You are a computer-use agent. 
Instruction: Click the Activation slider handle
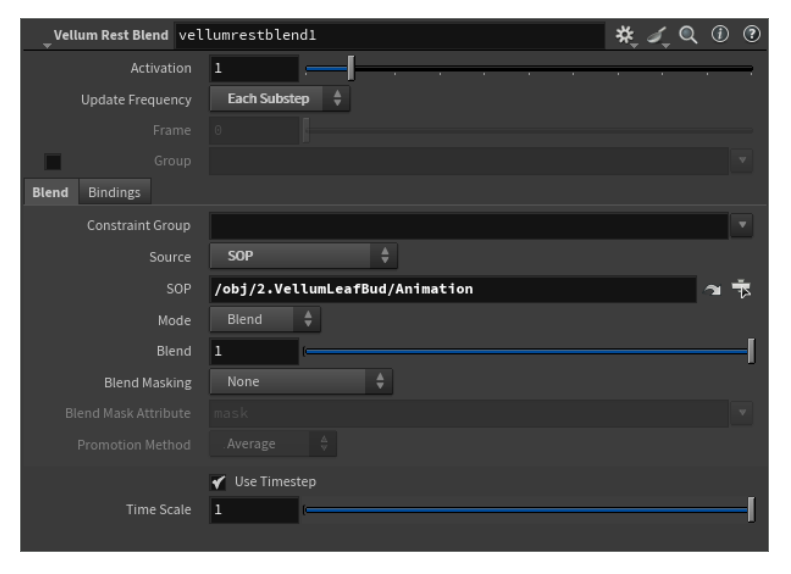tap(350, 69)
